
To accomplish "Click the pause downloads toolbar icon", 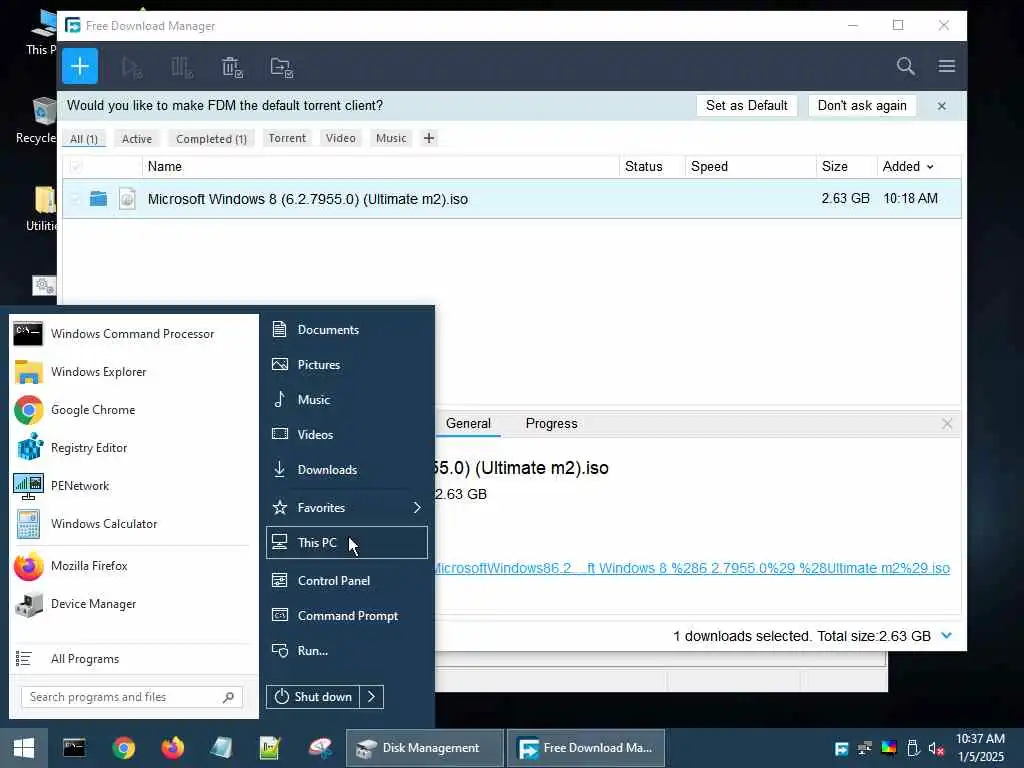I will (x=182, y=67).
